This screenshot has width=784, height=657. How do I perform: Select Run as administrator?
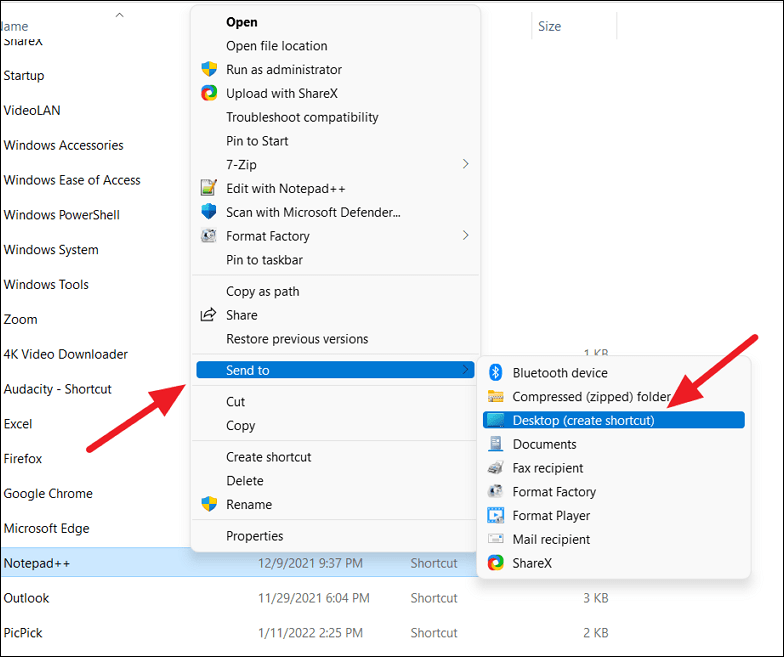(283, 70)
